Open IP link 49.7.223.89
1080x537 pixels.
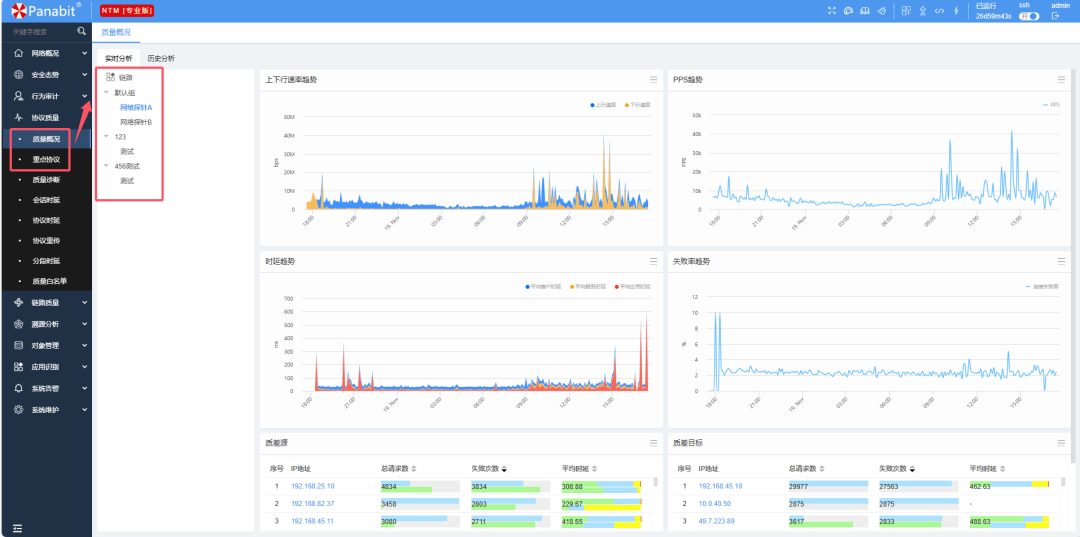click(717, 521)
